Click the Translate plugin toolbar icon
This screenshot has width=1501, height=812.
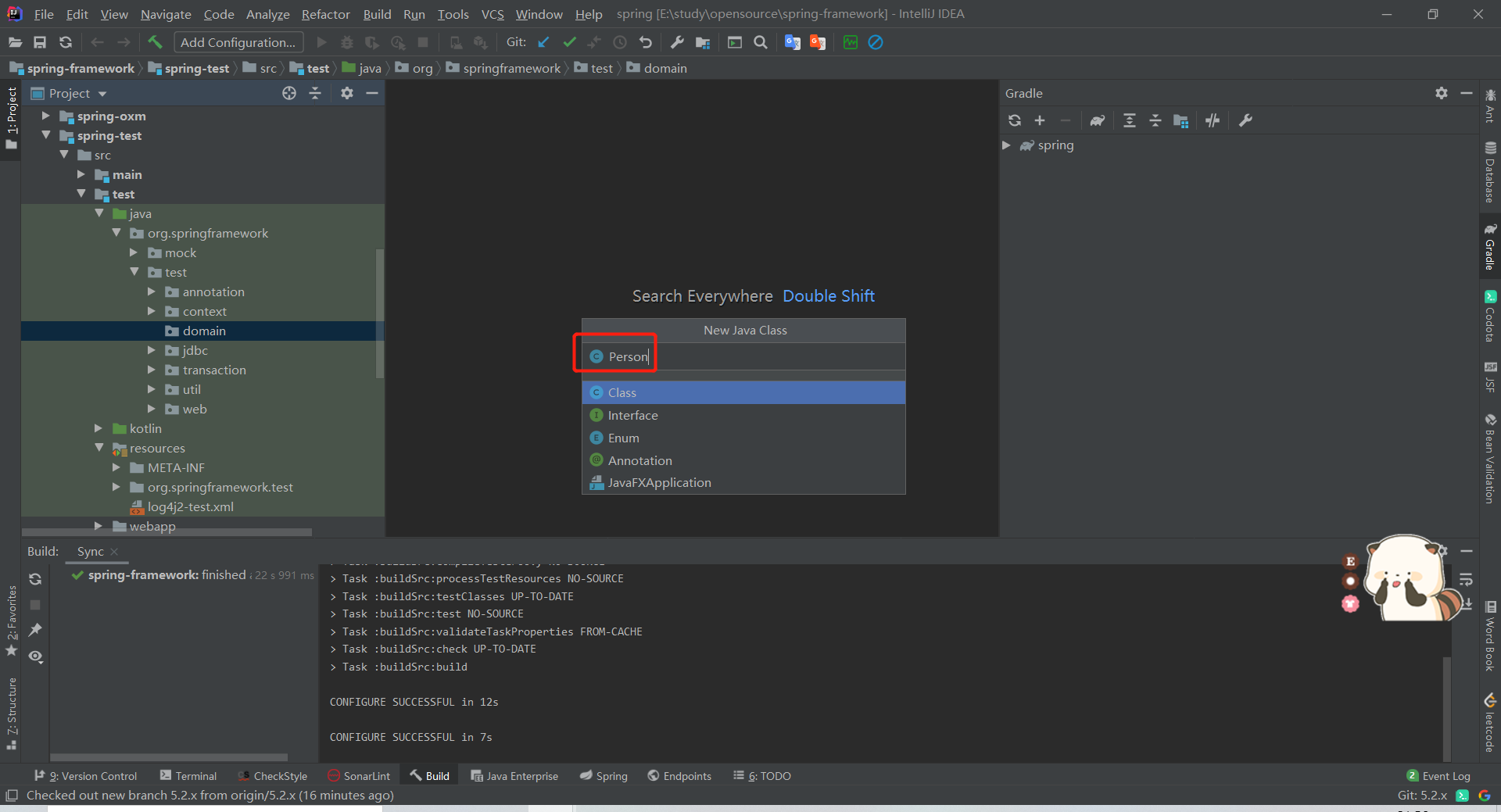[x=793, y=42]
